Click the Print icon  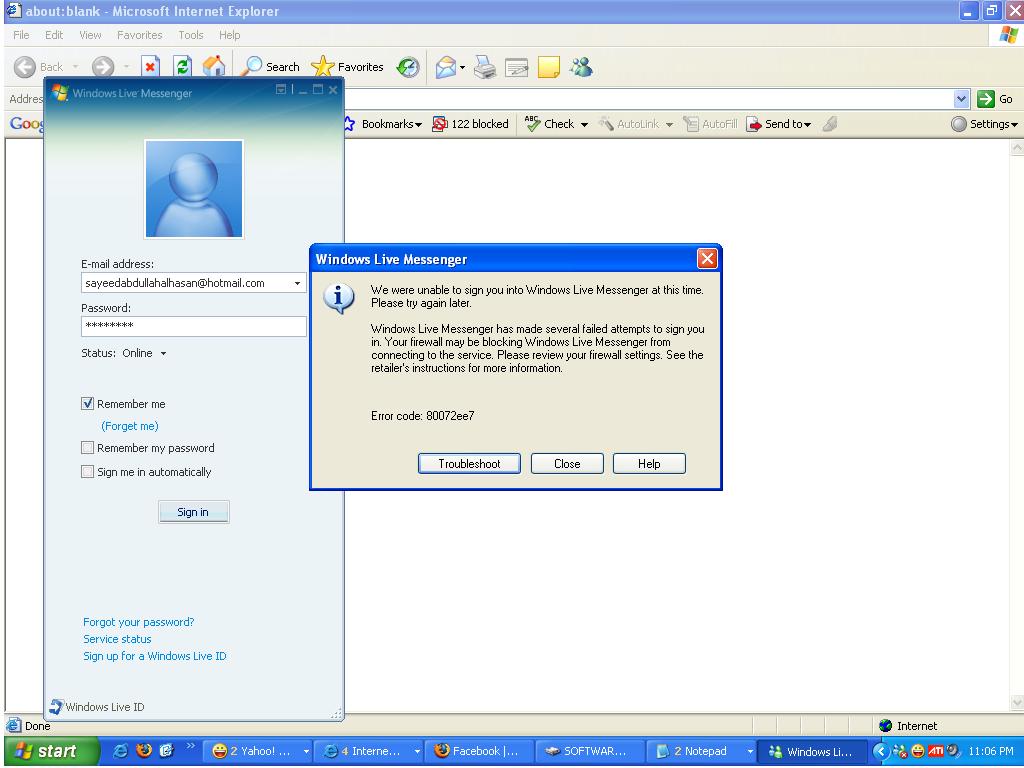tap(485, 67)
